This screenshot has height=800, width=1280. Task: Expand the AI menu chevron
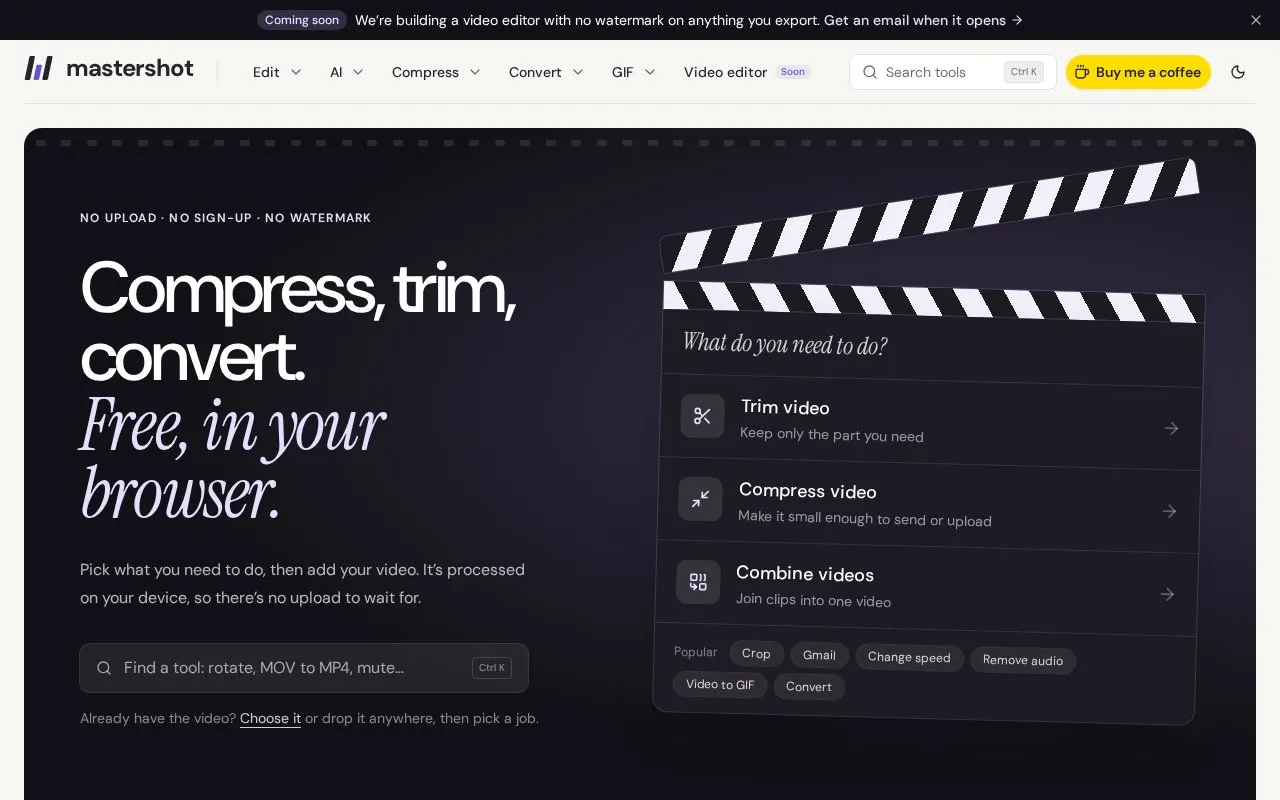pyautogui.click(x=358, y=72)
